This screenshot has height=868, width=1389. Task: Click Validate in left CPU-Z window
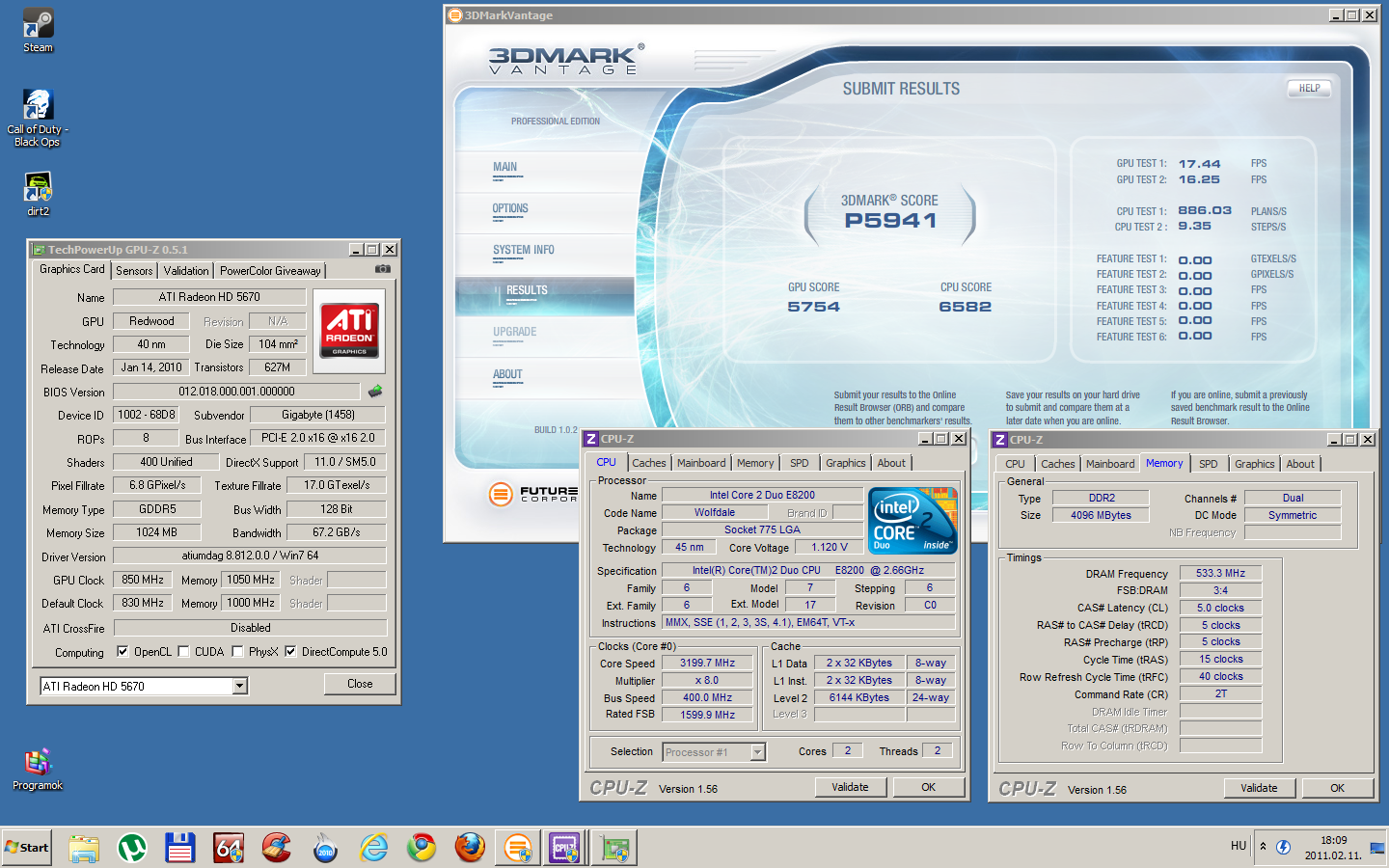[x=850, y=787]
